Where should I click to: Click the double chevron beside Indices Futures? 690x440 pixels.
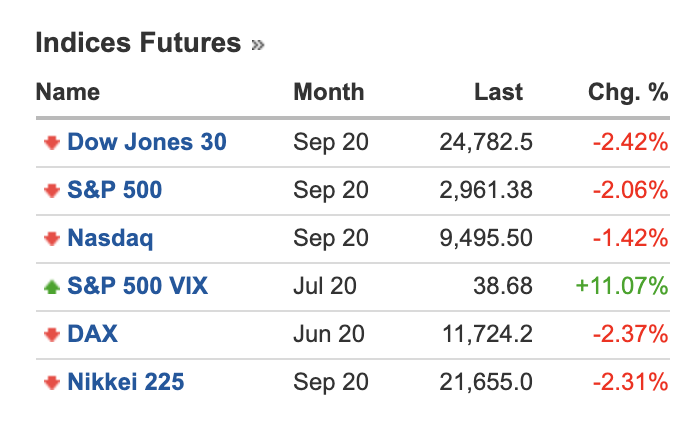click(x=257, y=45)
